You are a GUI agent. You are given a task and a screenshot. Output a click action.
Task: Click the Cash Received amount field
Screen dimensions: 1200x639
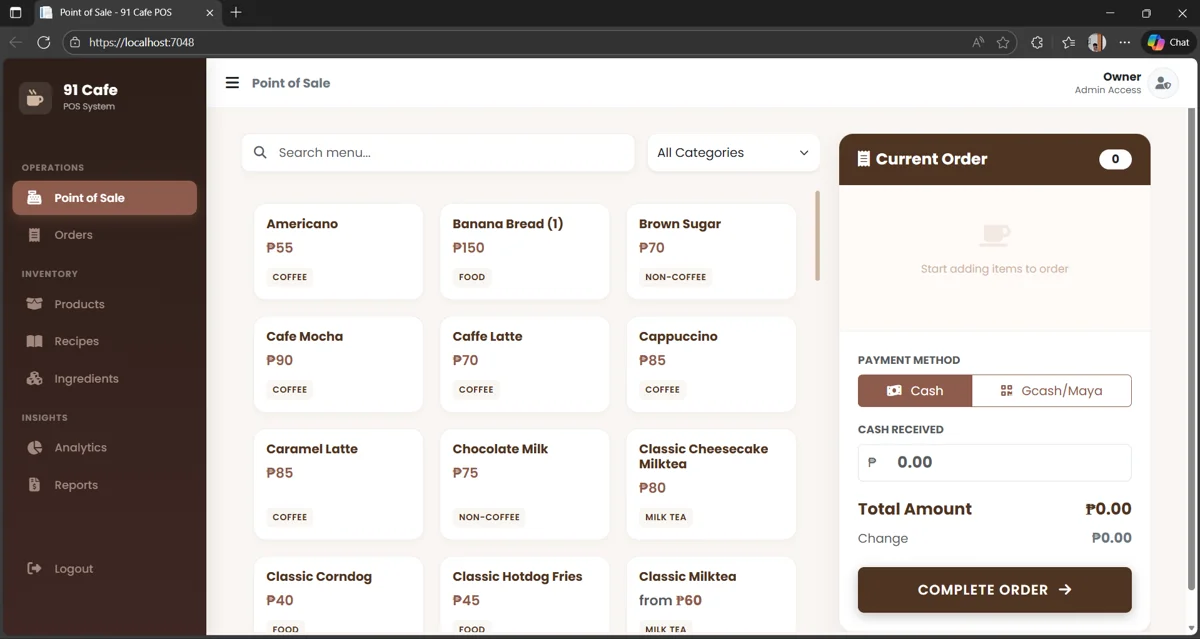pyautogui.click(x=994, y=463)
